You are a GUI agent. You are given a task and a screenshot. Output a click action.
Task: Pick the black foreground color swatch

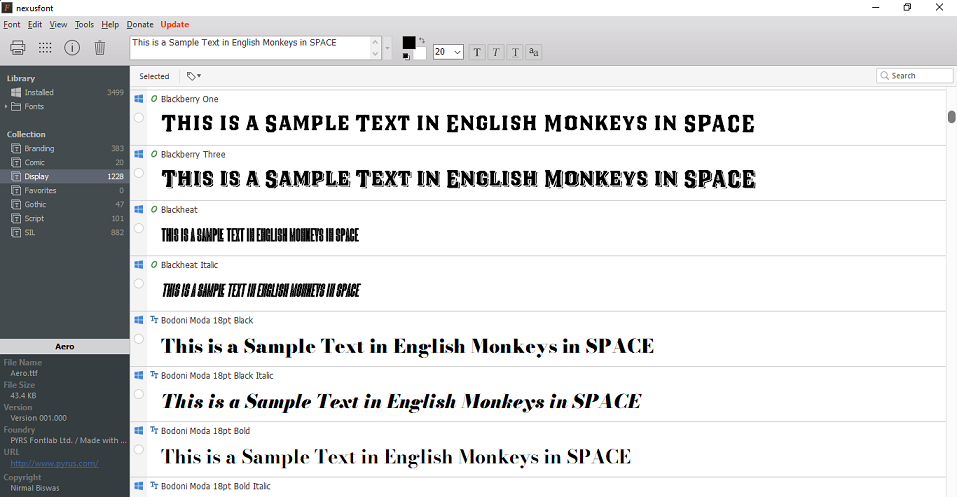tap(409, 43)
